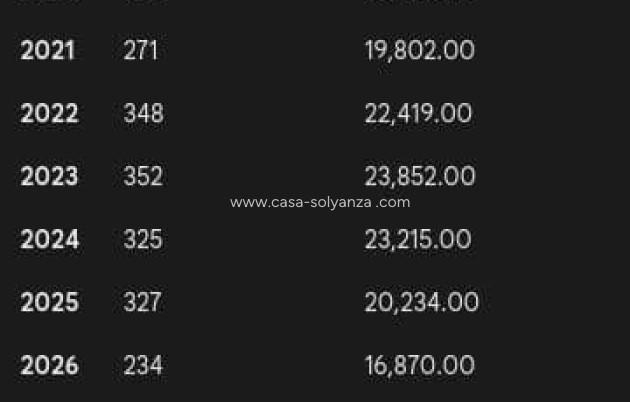Viewport: 630px width, 402px height.
Task: Click the amount 23,852.00
Action: [x=420, y=176]
